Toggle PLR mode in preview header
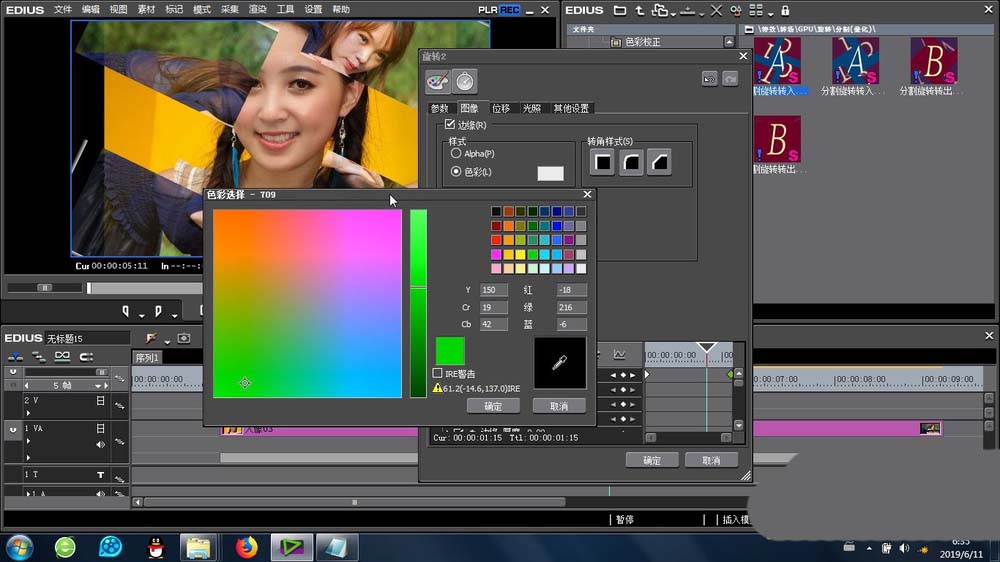The height and width of the screenshot is (562, 1000). (x=488, y=10)
